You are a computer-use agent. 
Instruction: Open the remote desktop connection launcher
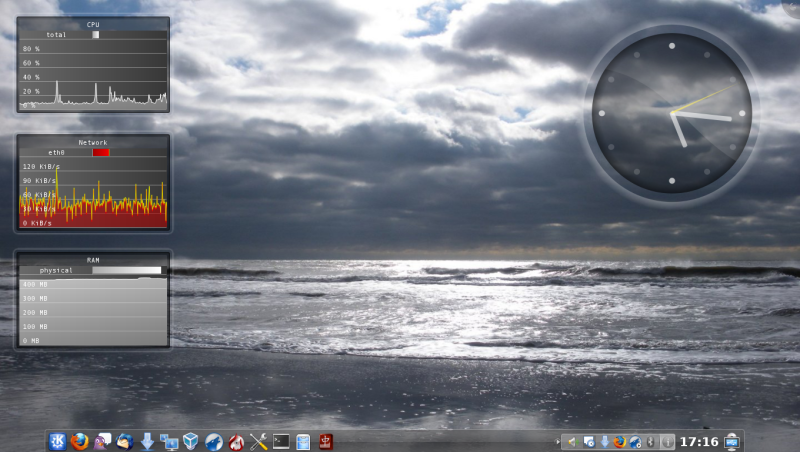pos(169,441)
